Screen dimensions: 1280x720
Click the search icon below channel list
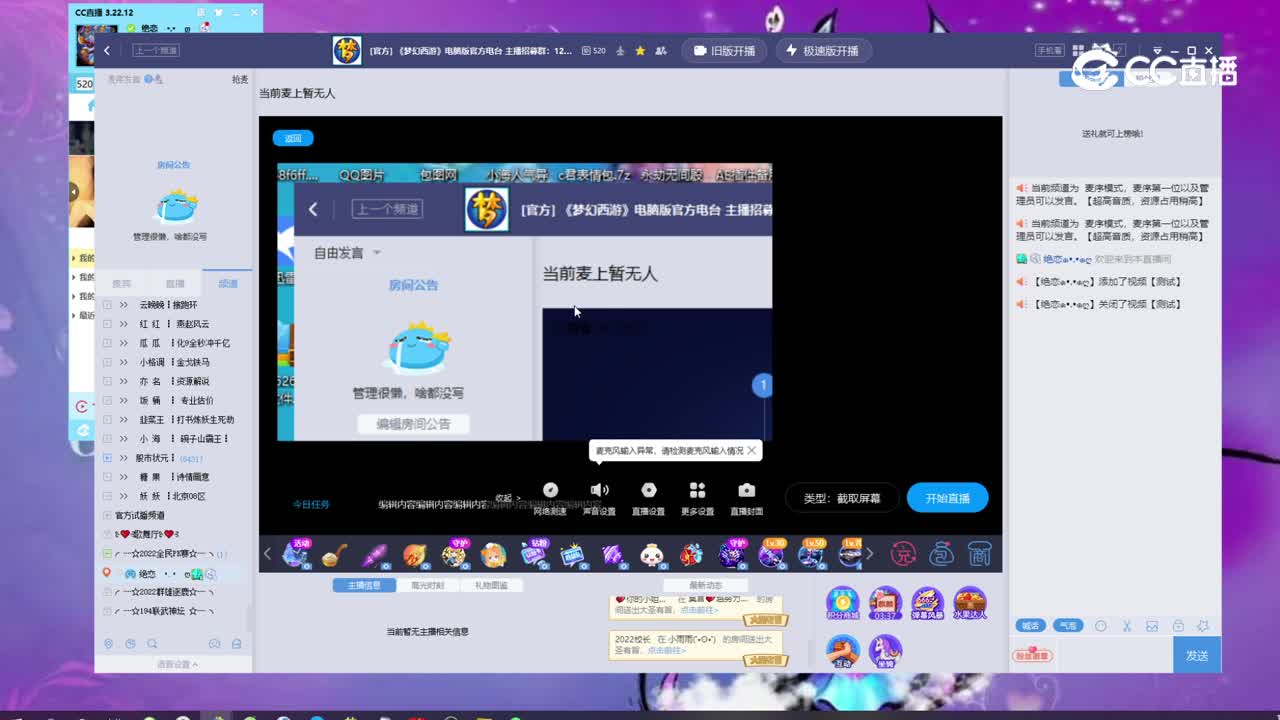click(x=152, y=644)
